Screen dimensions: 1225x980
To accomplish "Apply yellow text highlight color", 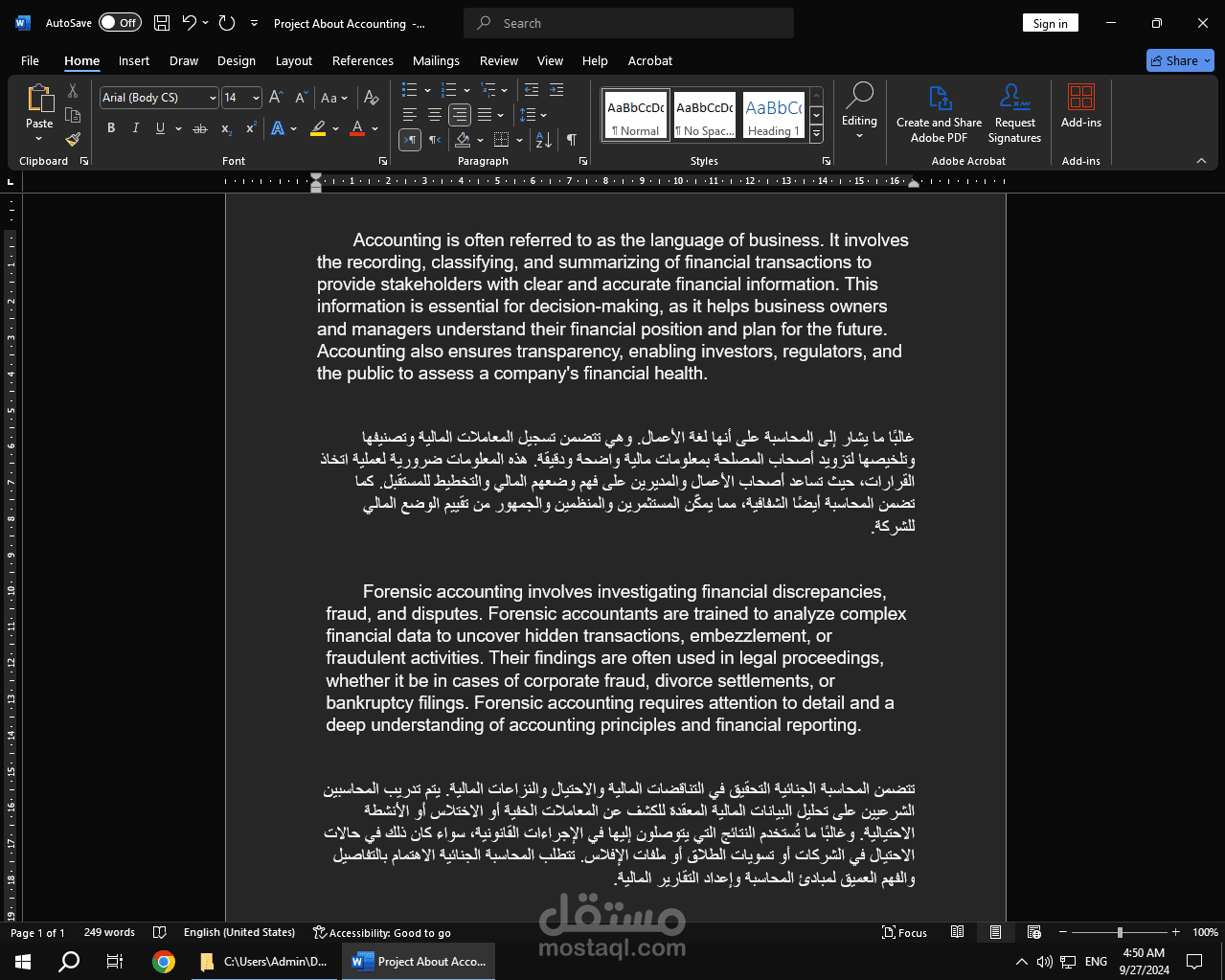I will [x=318, y=128].
